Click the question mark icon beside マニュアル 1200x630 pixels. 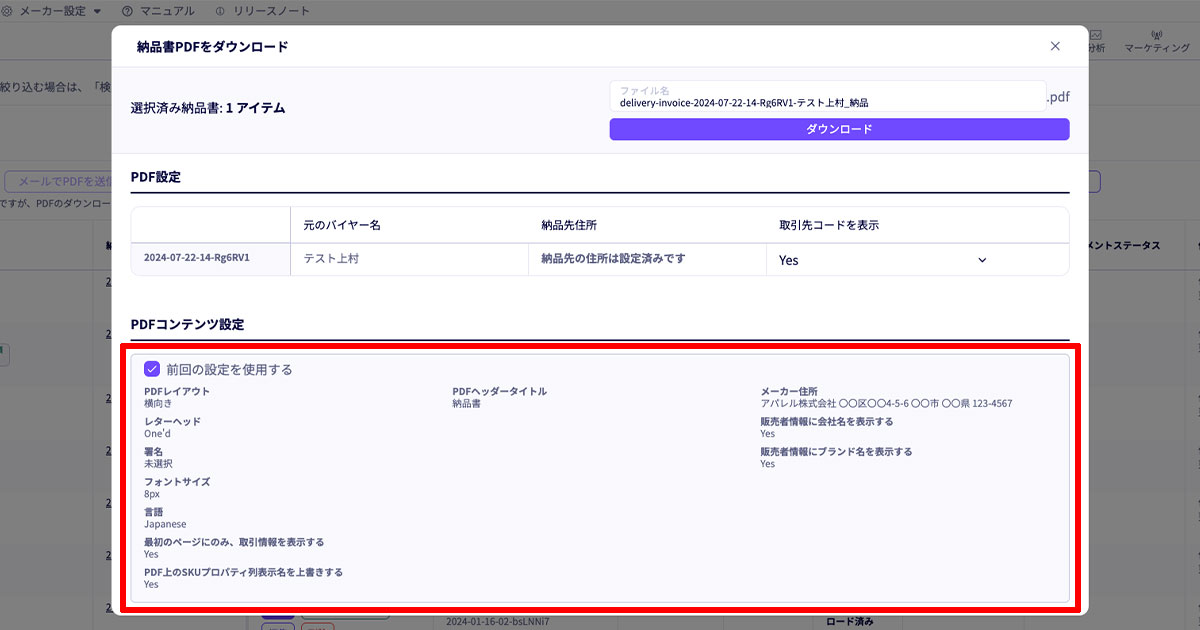(127, 11)
